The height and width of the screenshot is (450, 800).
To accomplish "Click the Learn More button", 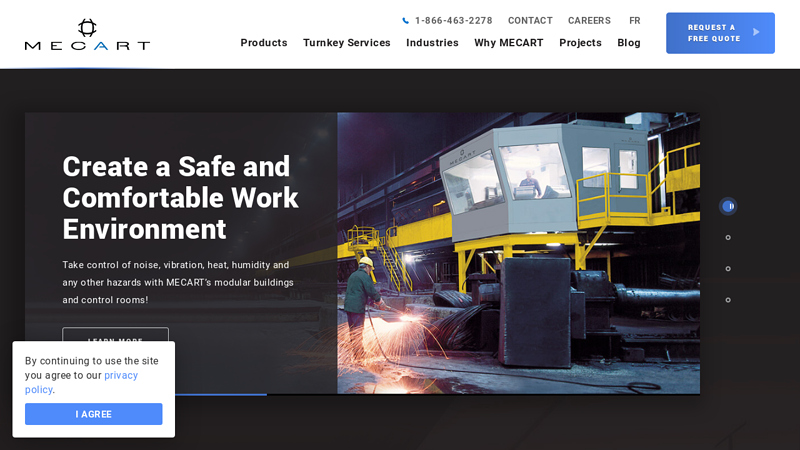I will pos(115,335).
